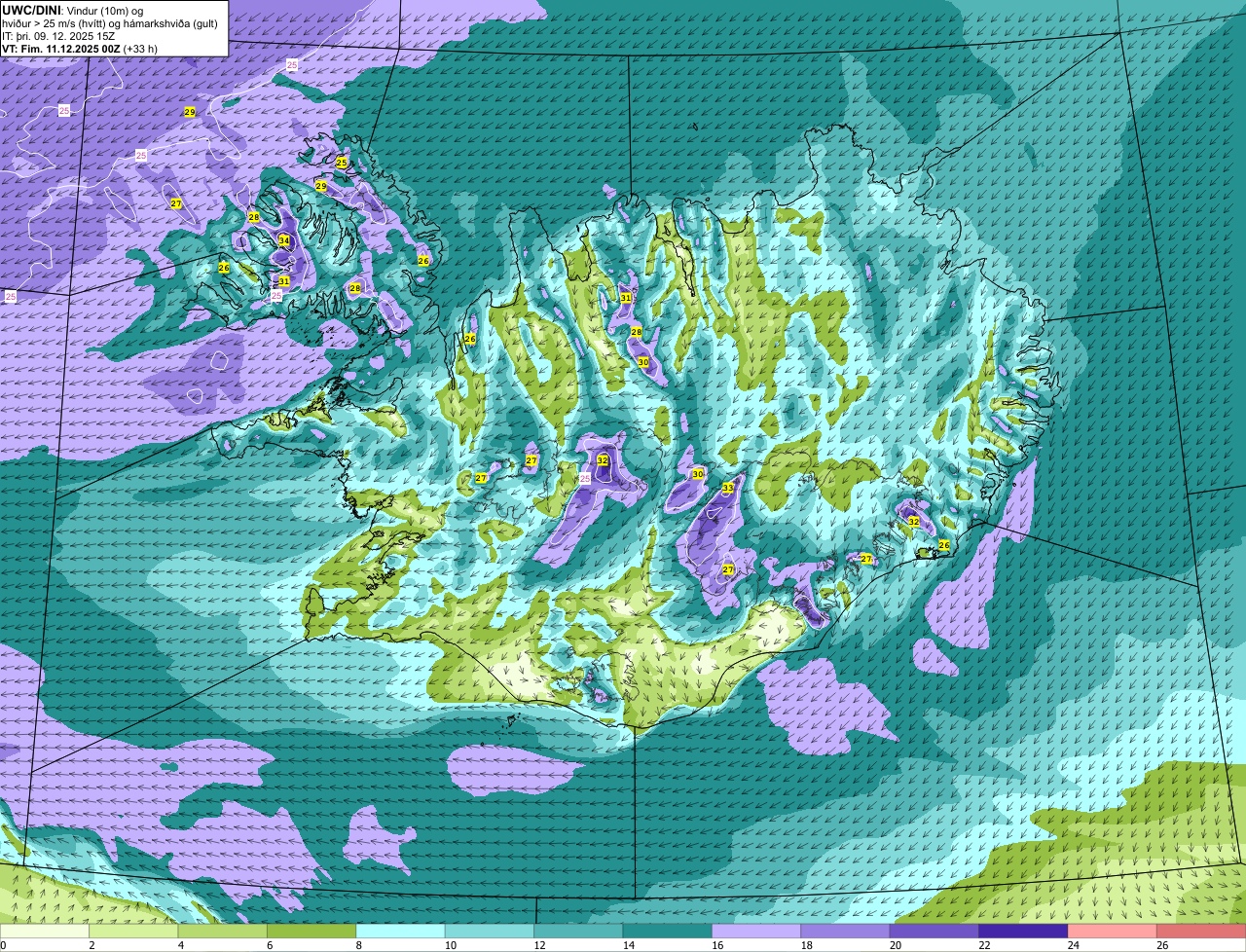Click the light yellow-green 2–4 m/s legend swatch
This screenshot has width=1246, height=952.
click(134, 931)
